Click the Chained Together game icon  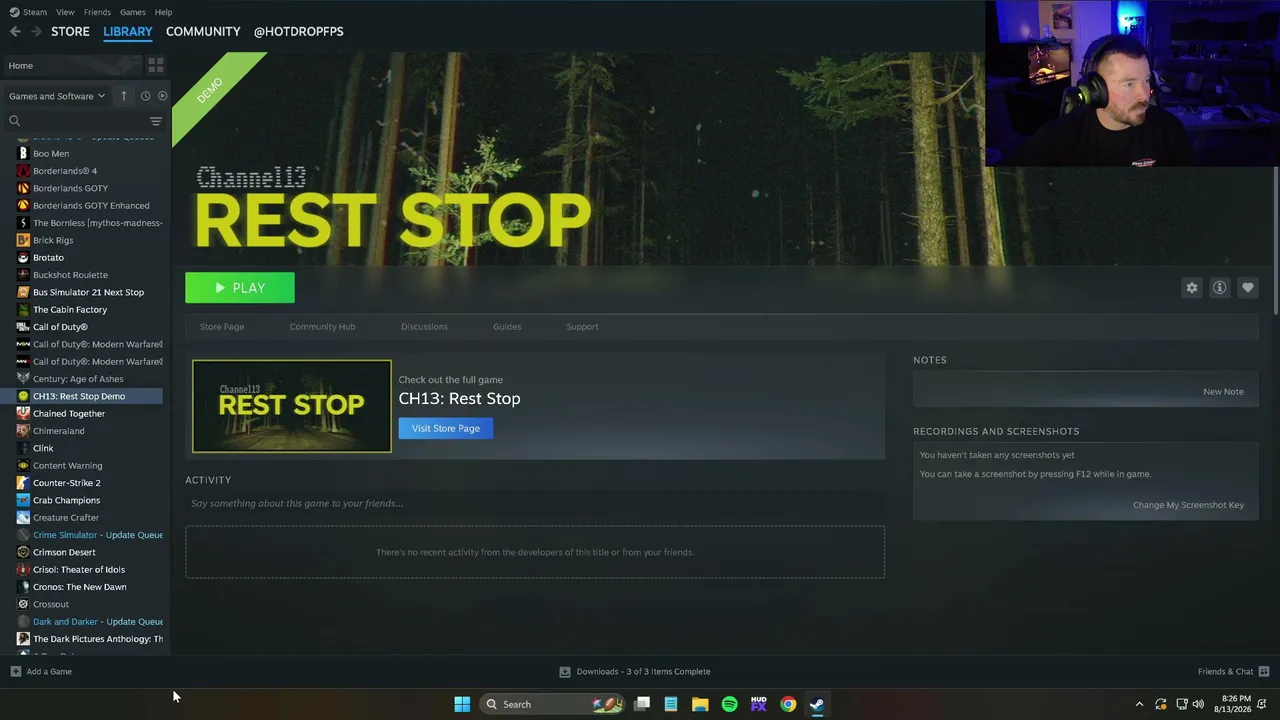point(23,414)
